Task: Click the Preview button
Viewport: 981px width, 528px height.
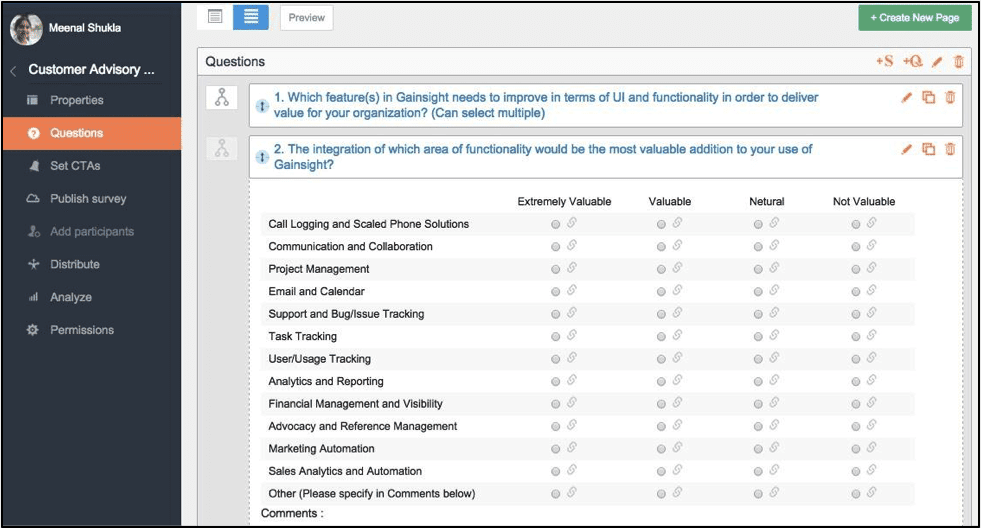Action: 306,17
